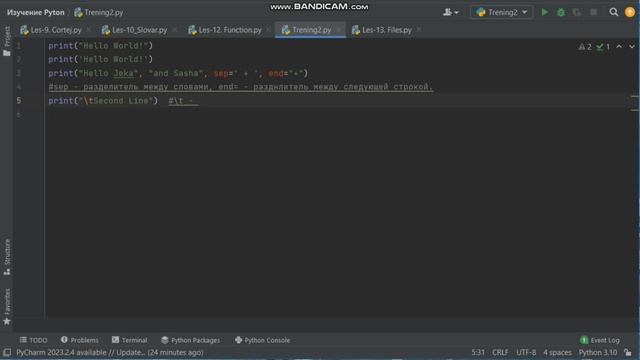Change CRLF line separator
The image size is (640, 360).
coord(500,352)
